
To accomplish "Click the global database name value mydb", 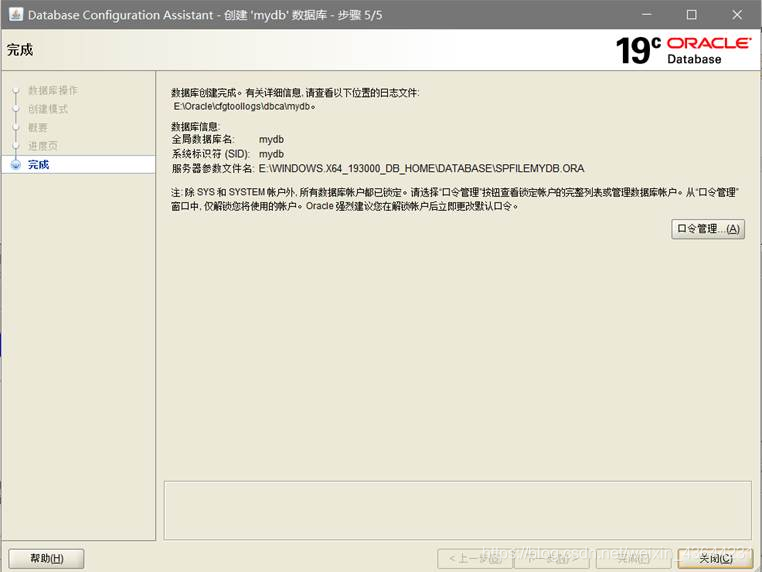I will pyautogui.click(x=271, y=139).
